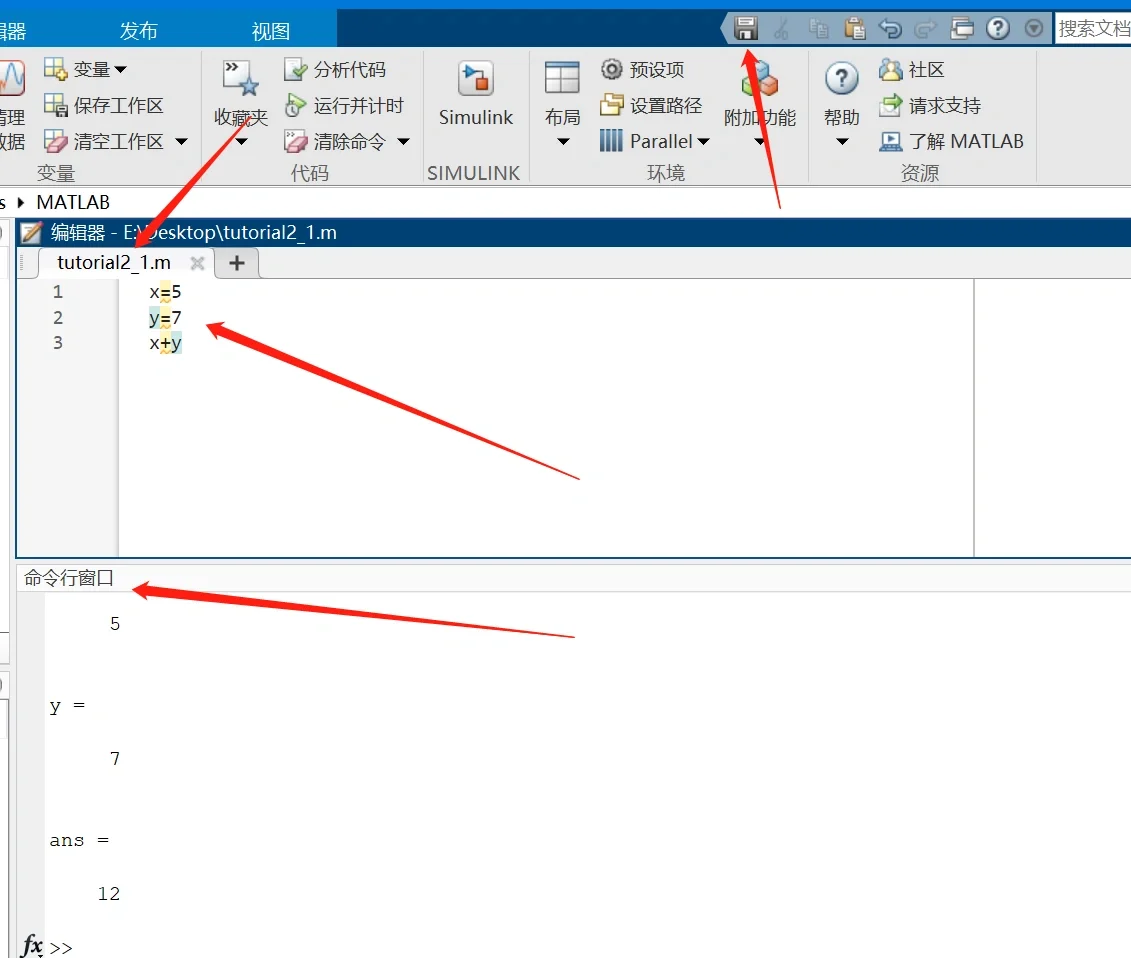Click the large 帮助 help icon
Image resolution: width=1131 pixels, height=958 pixels.
click(x=842, y=79)
